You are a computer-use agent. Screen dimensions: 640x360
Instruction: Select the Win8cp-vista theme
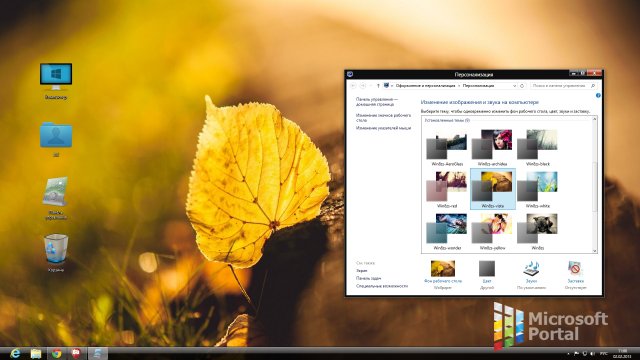(493, 189)
